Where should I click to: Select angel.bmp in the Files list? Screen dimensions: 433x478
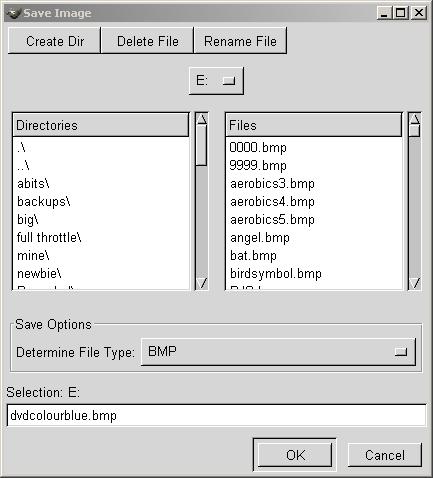click(x=260, y=238)
